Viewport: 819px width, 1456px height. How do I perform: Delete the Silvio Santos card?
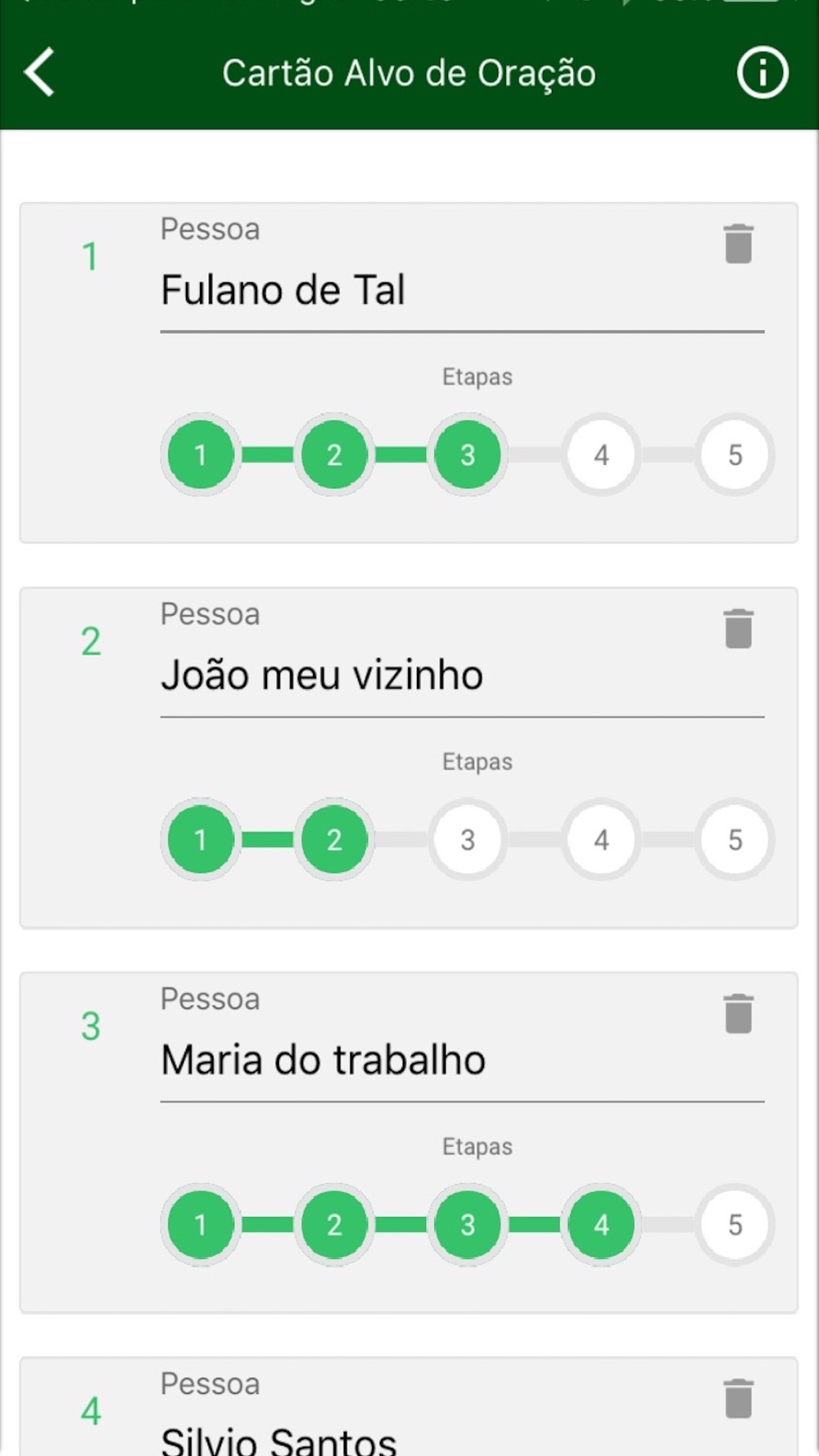738,1398
